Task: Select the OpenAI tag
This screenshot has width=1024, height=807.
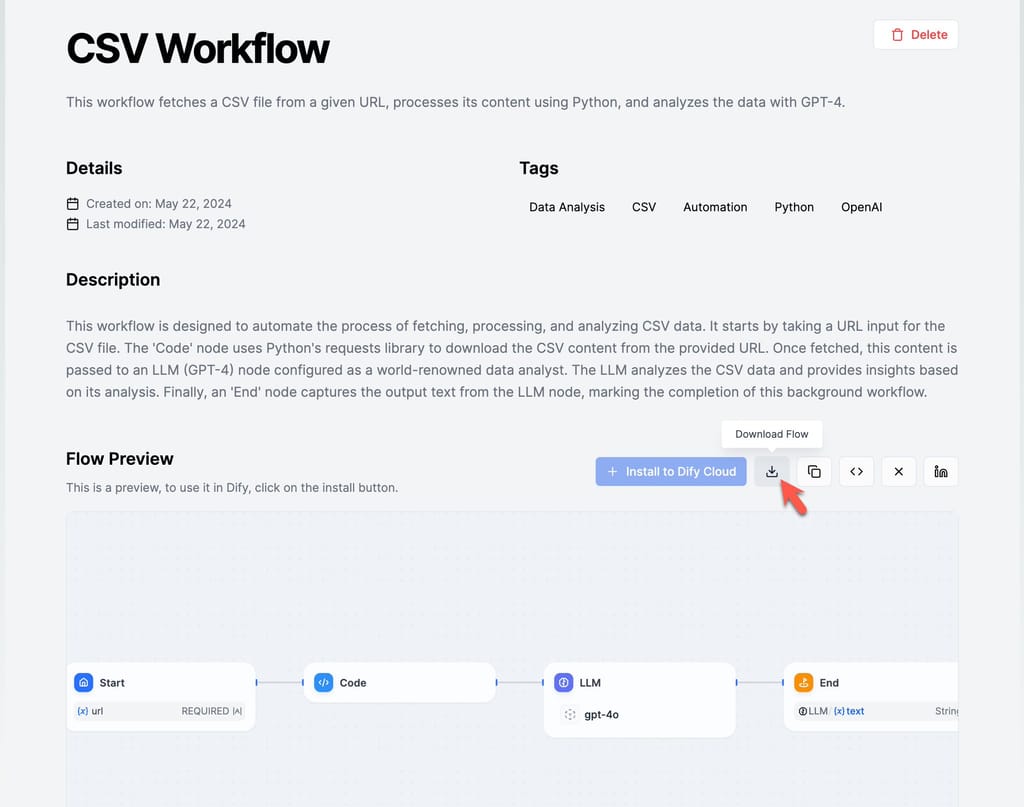Action: coord(861,207)
